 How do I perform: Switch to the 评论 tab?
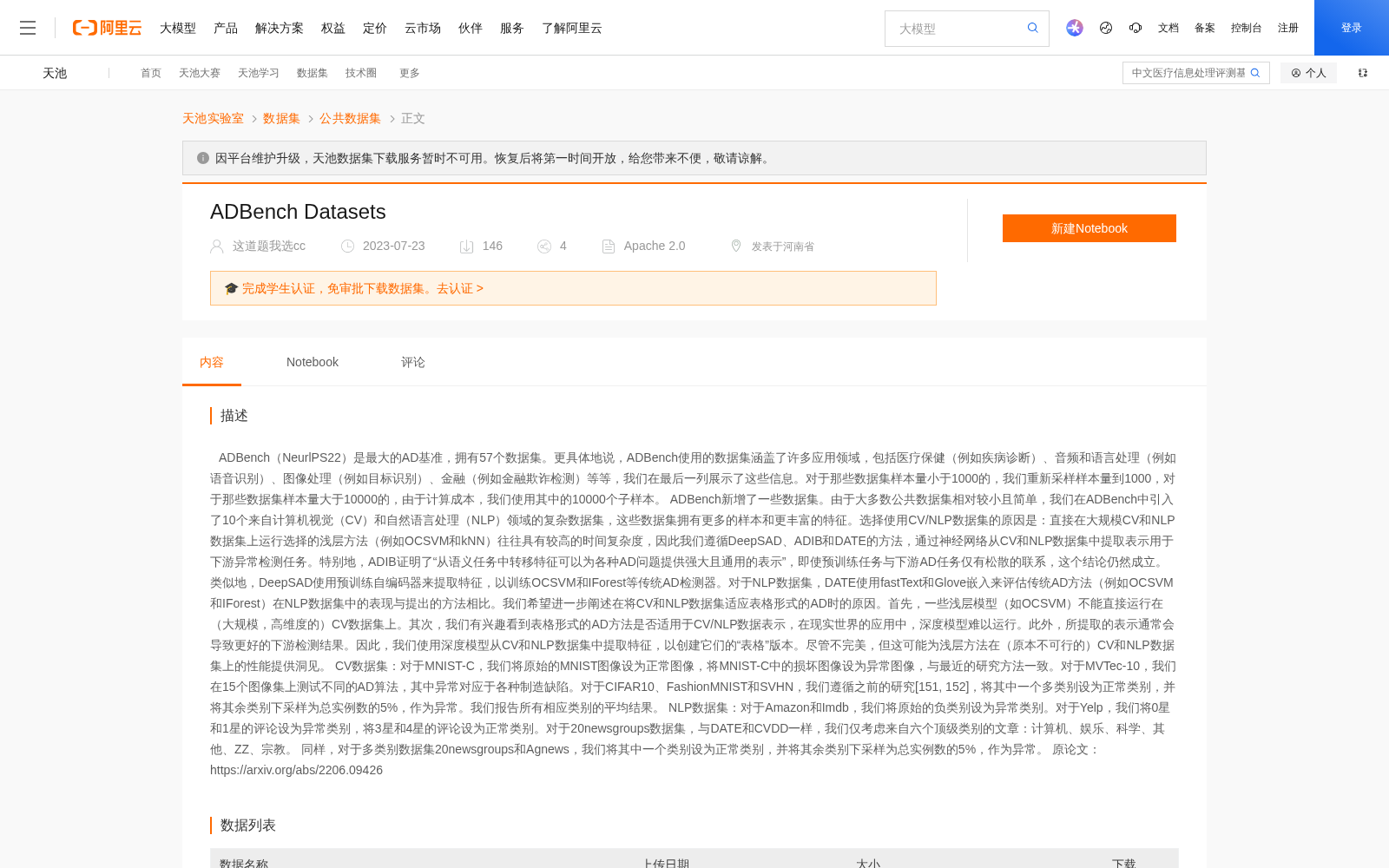(x=413, y=362)
